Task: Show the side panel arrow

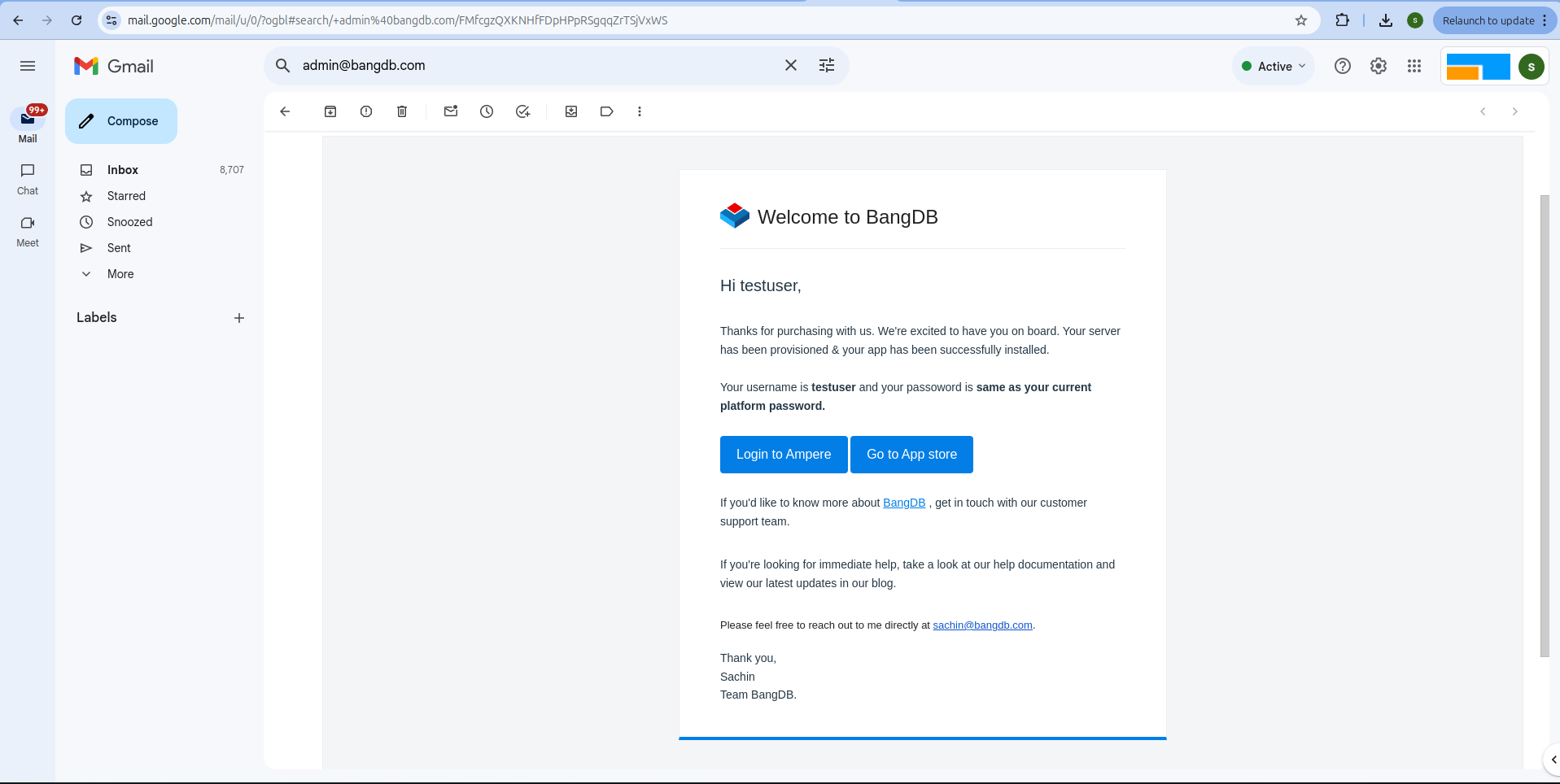Action: point(1553,760)
